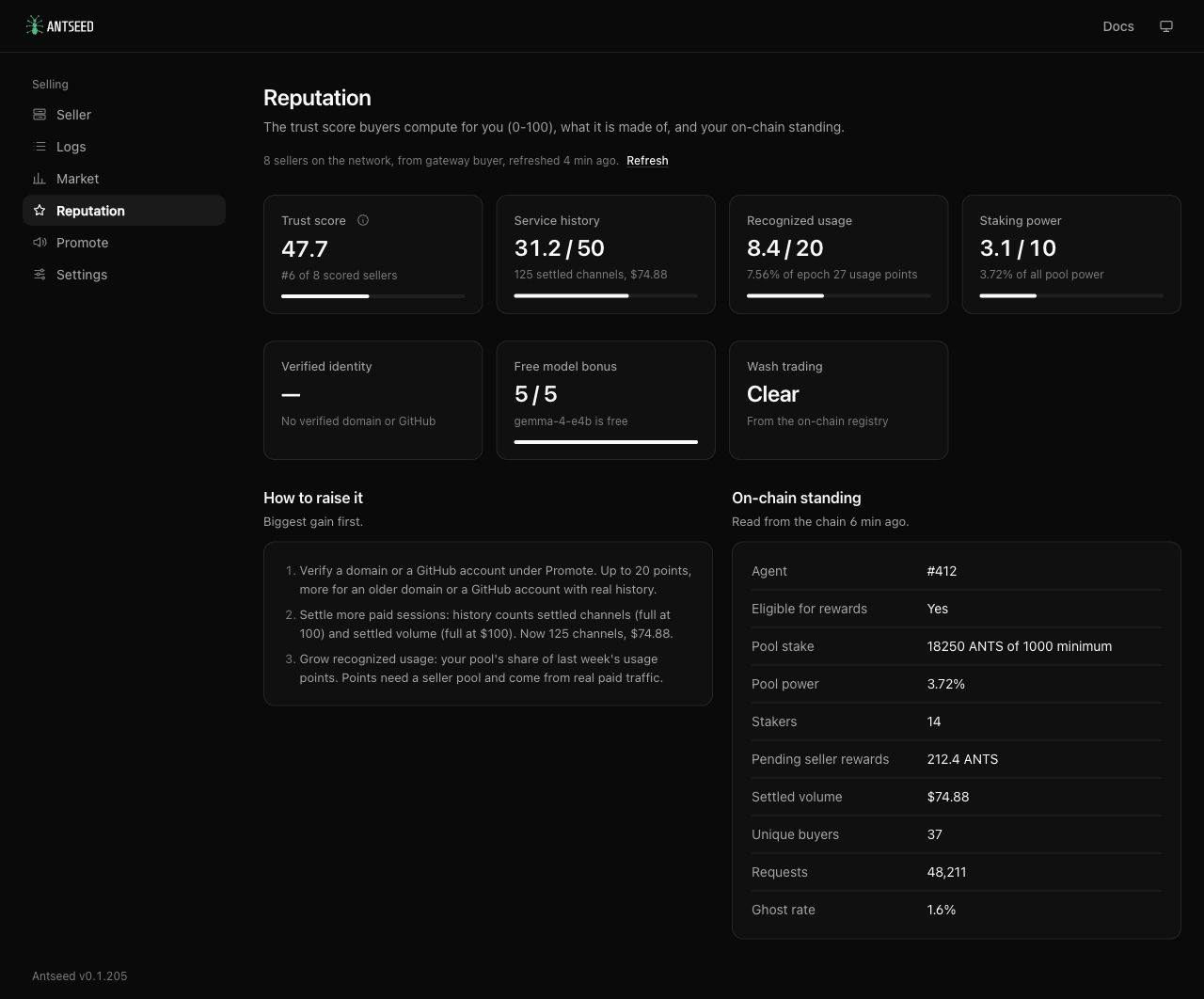Viewport: 1204px width, 999px height.
Task: Click the Recognized usage progress bar
Action: (x=839, y=295)
